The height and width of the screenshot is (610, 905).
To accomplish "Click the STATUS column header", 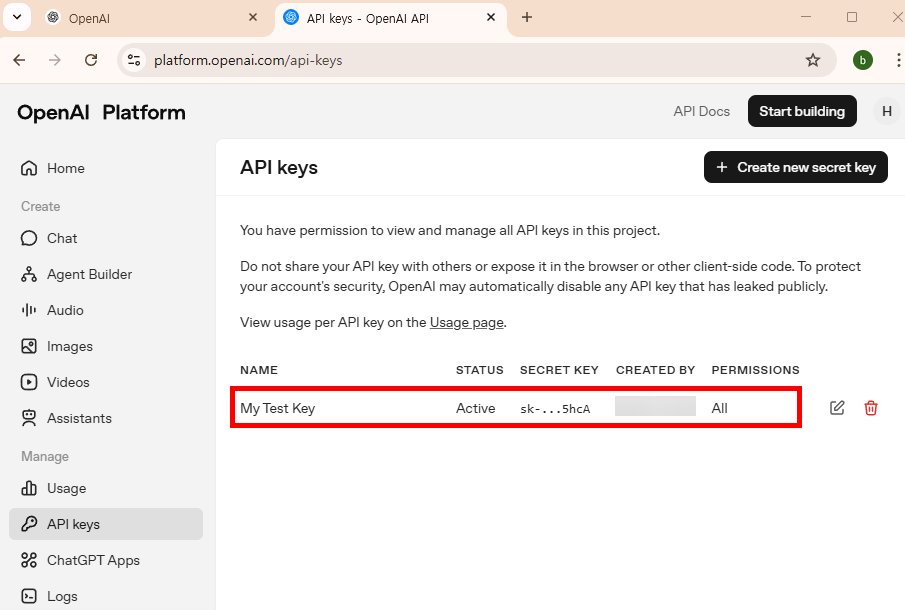I will point(480,370).
